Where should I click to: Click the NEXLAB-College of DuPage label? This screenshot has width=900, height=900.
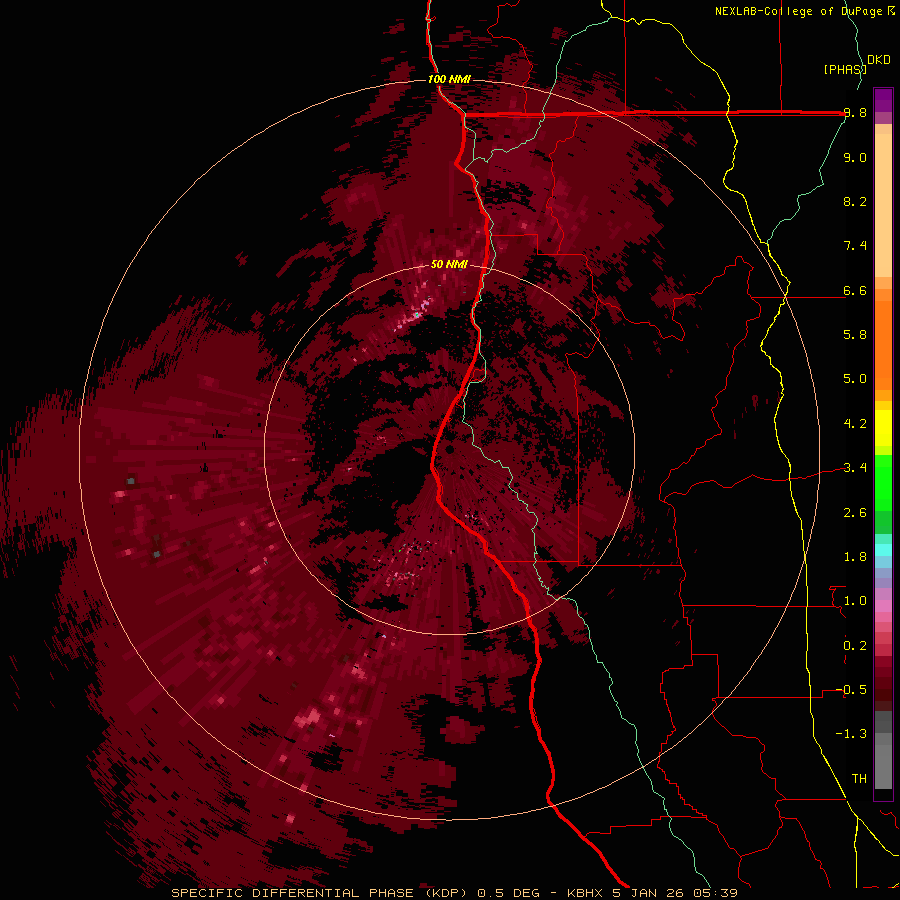point(800,11)
